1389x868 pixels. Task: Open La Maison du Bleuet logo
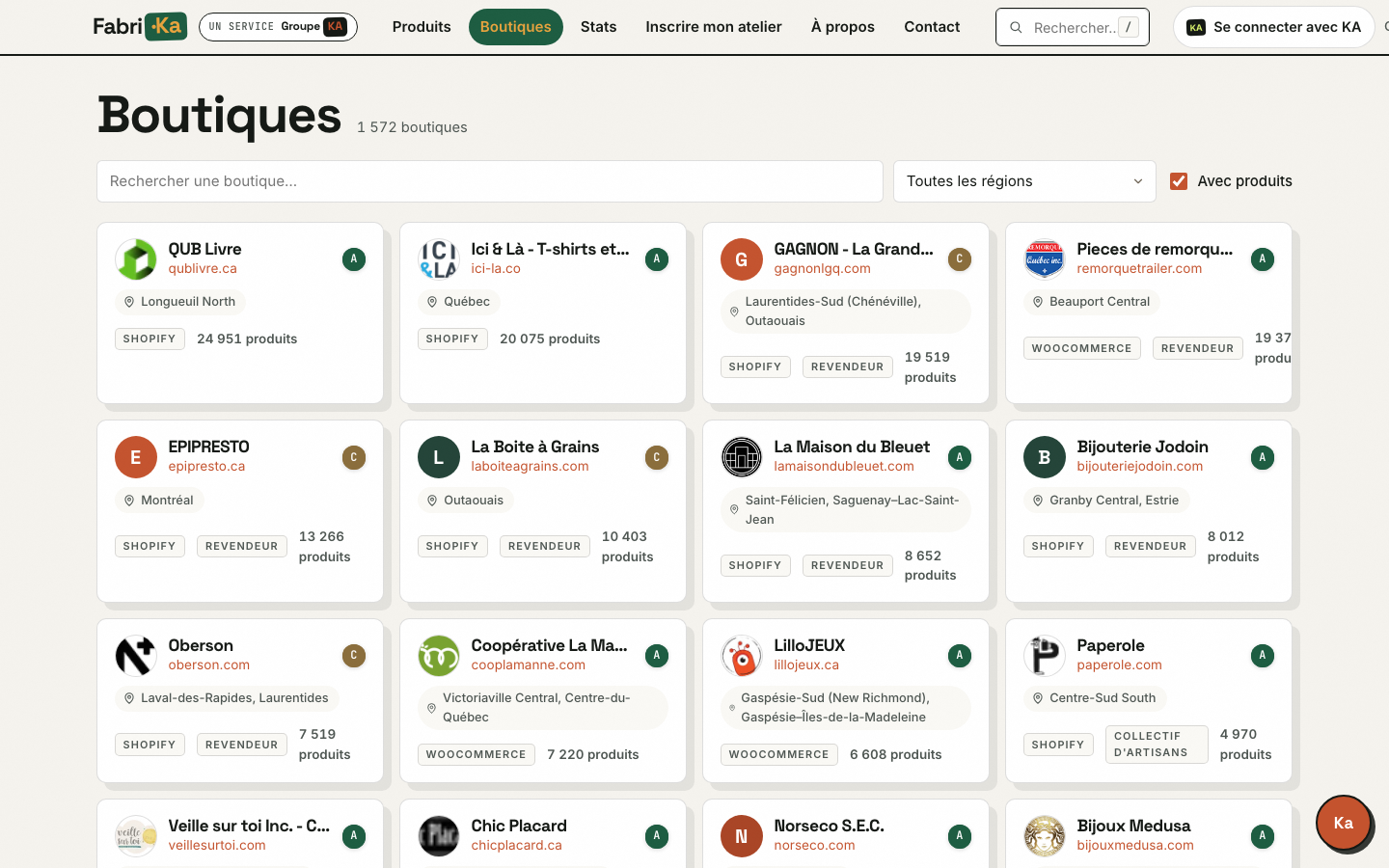pyautogui.click(x=742, y=457)
